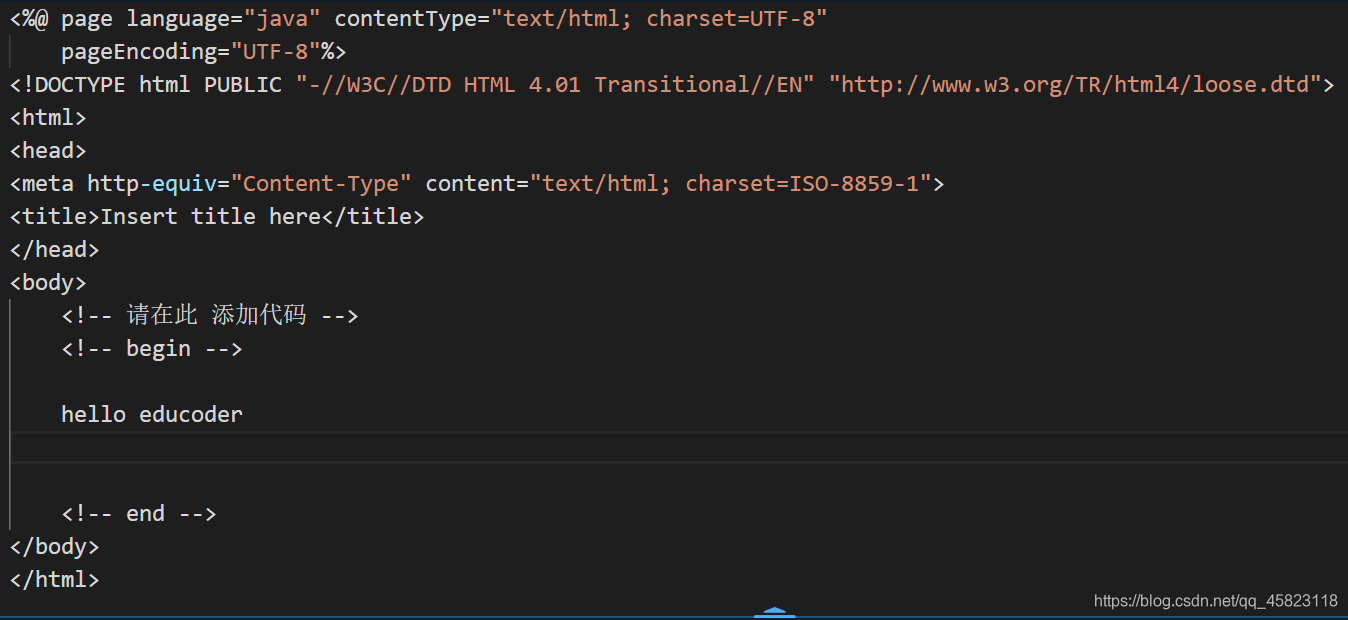The height and width of the screenshot is (620, 1348).
Task: Click the 'pageEncoding="UTF-8"' line
Action: coord(203,51)
